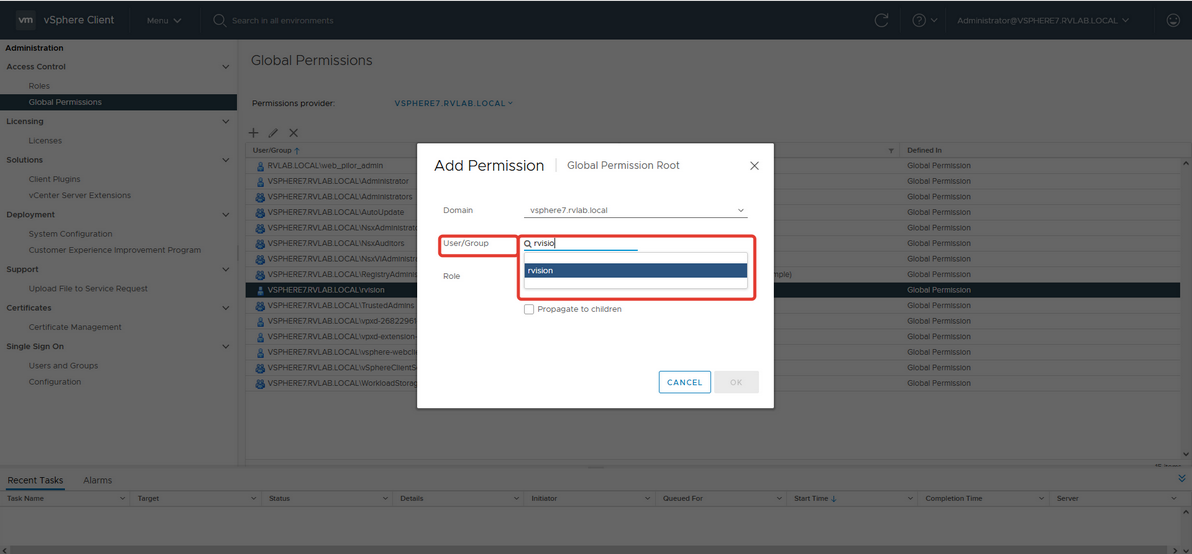Close the Add Permission dialog
Viewport: 1192px width, 554px height.
[754, 166]
